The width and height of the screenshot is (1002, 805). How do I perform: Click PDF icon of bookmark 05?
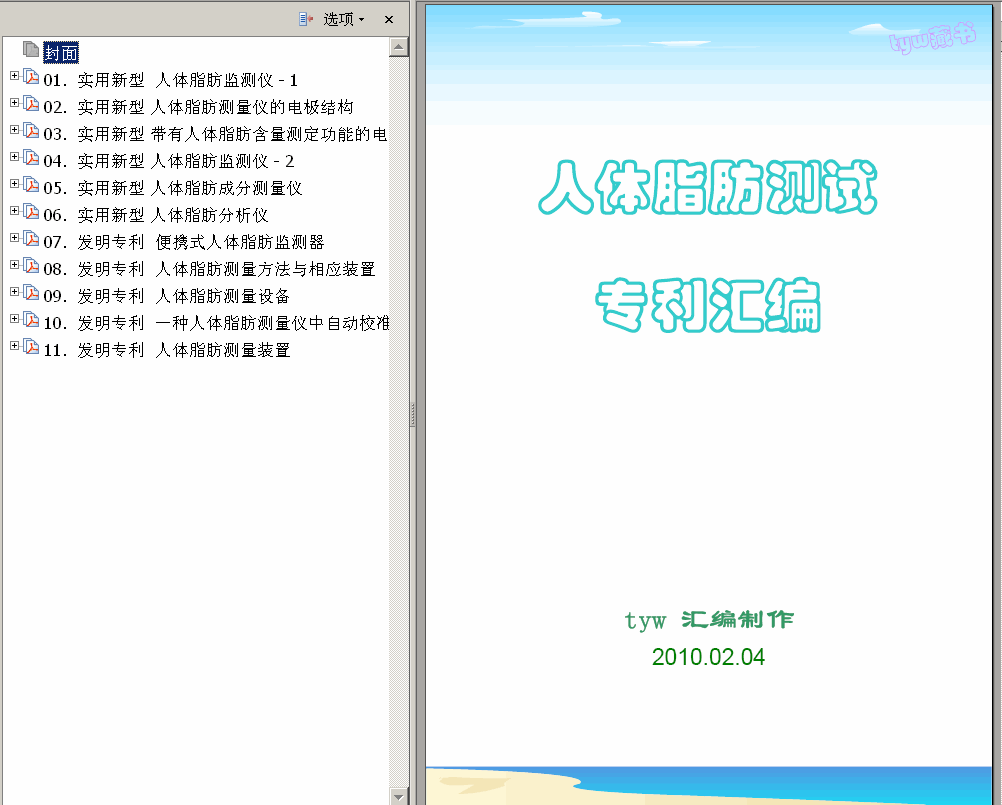click(x=31, y=186)
